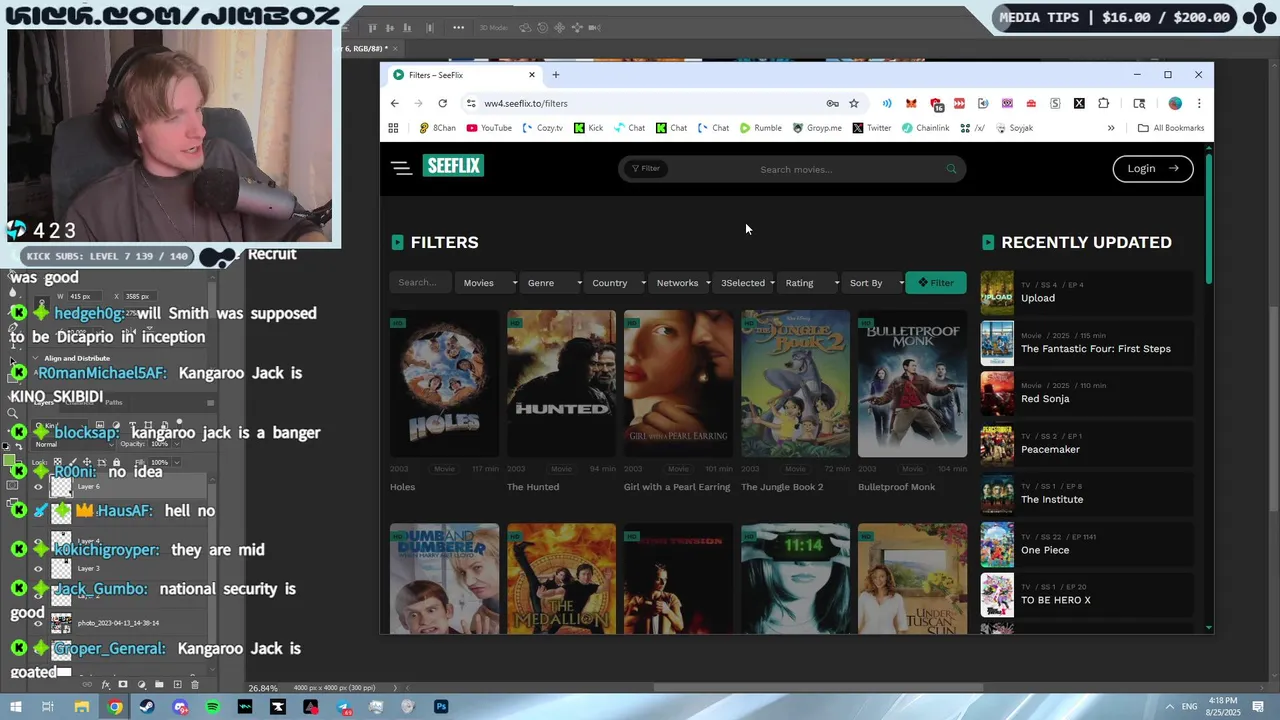Click the password key icon in address bar
This screenshot has height=720, width=1280.
[x=832, y=103]
